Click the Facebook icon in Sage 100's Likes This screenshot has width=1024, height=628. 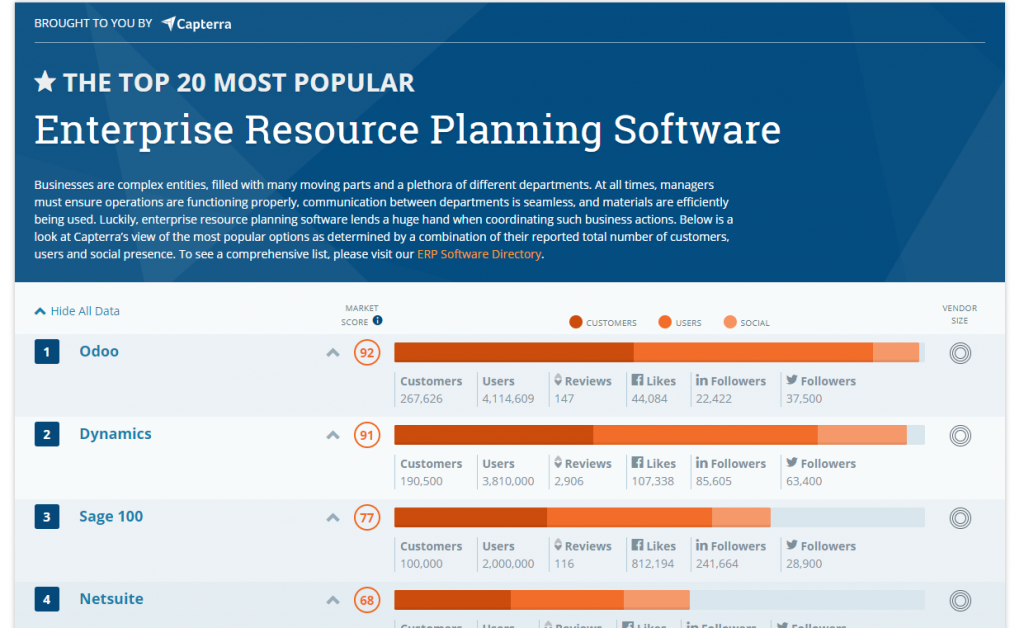(x=637, y=545)
